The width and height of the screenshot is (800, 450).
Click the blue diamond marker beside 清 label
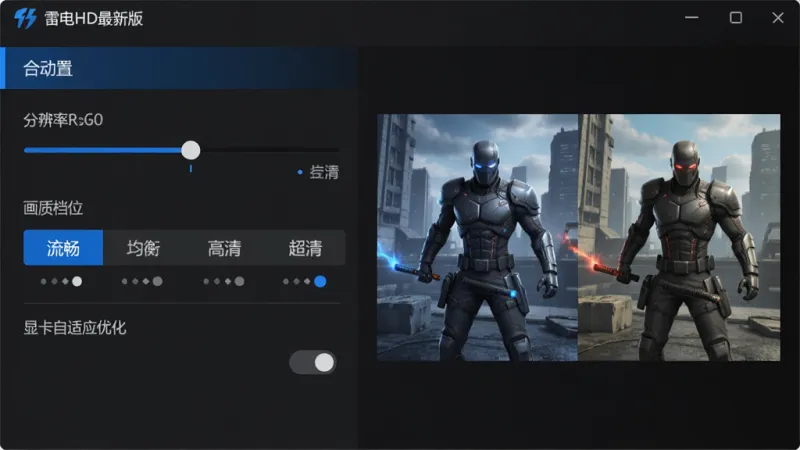click(x=300, y=172)
